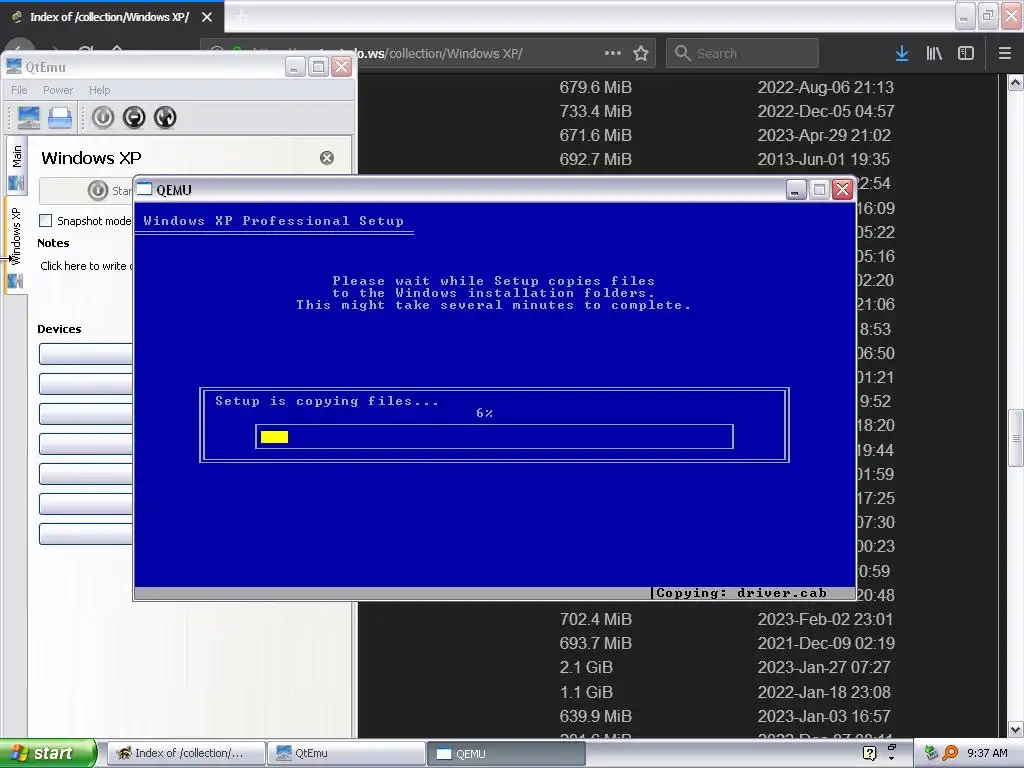Click the 2023-Feb-02 23:01 date entry
Image resolution: width=1024 pixels, height=768 pixels.
825,619
